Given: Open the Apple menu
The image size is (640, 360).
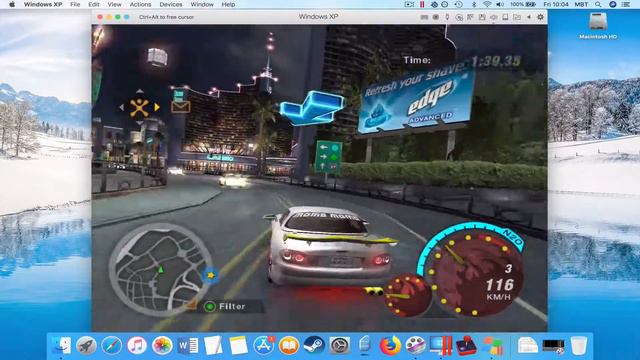Looking at the screenshot, I should click(12, 4).
